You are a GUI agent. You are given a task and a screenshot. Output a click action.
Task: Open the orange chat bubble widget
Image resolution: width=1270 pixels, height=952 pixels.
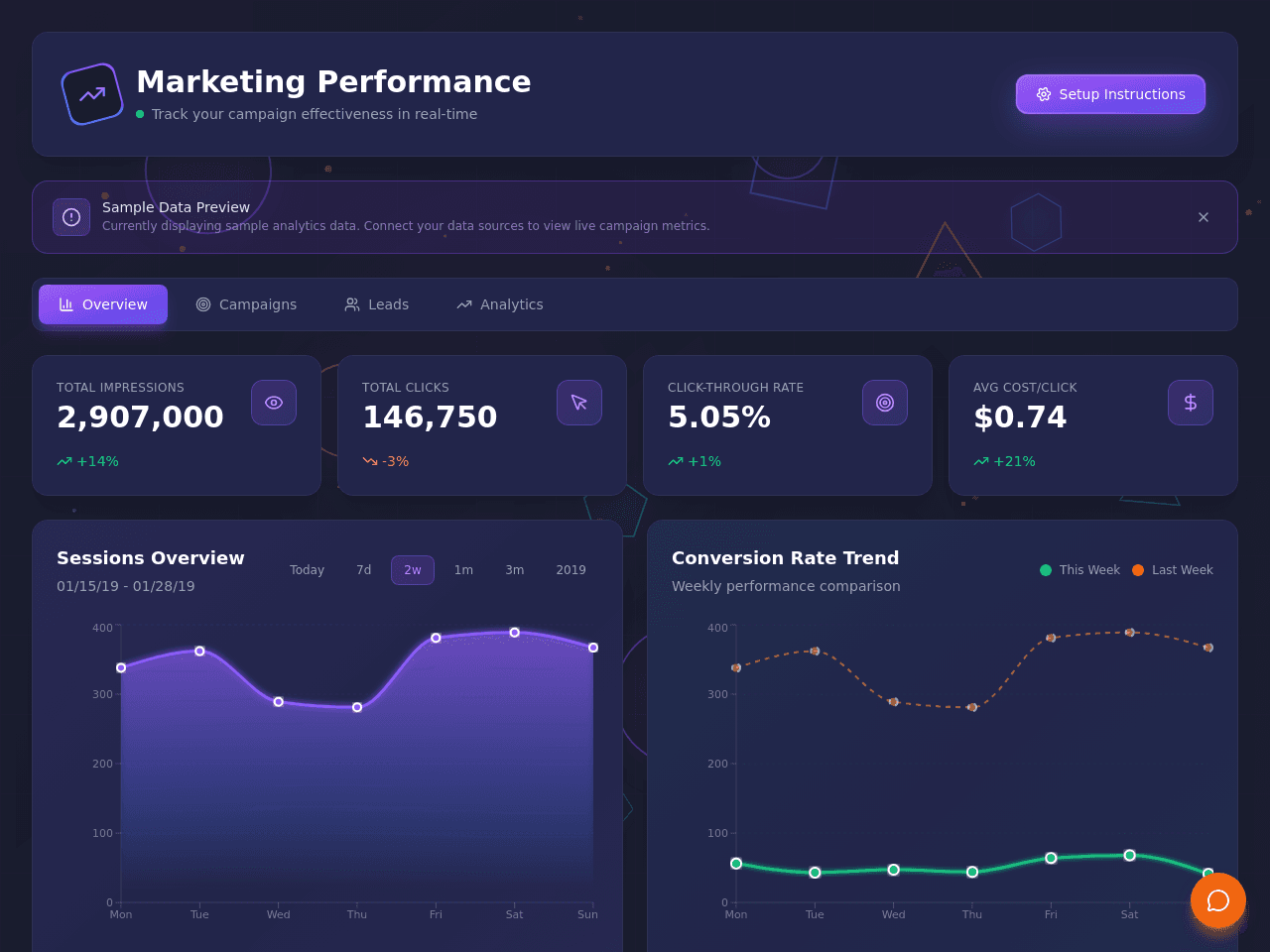click(x=1218, y=900)
